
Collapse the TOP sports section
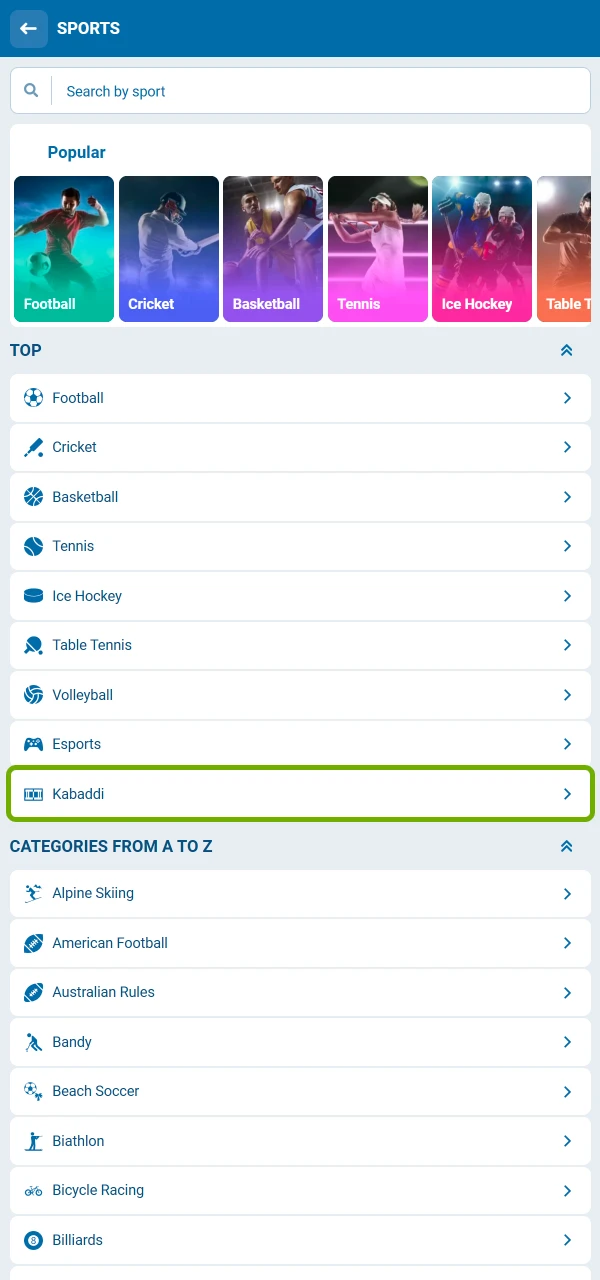(x=567, y=350)
